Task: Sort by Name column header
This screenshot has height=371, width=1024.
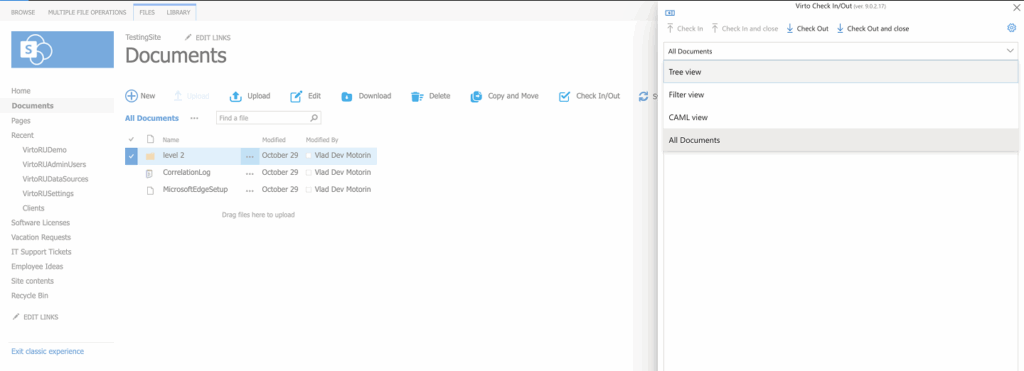Action: point(171,140)
